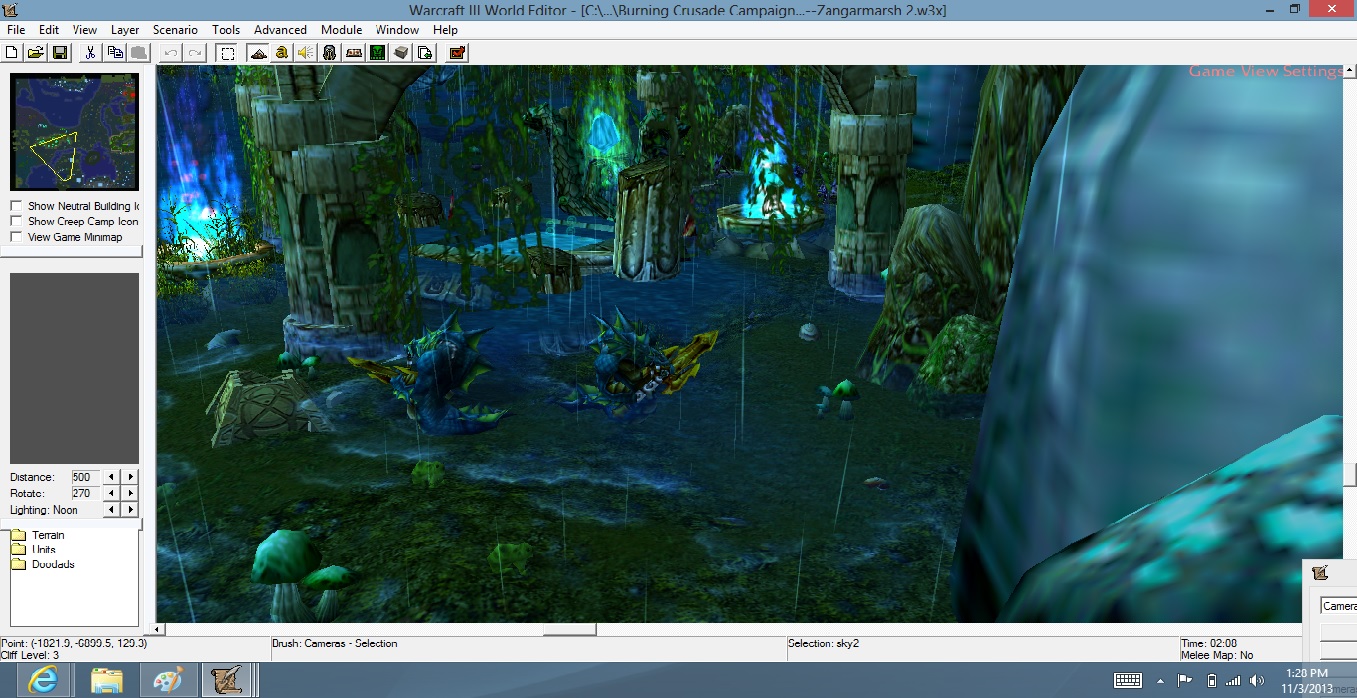Screen dimensions: 1357x698
Task: Click the viewport's scroll-left arrow
Action: tap(155, 630)
